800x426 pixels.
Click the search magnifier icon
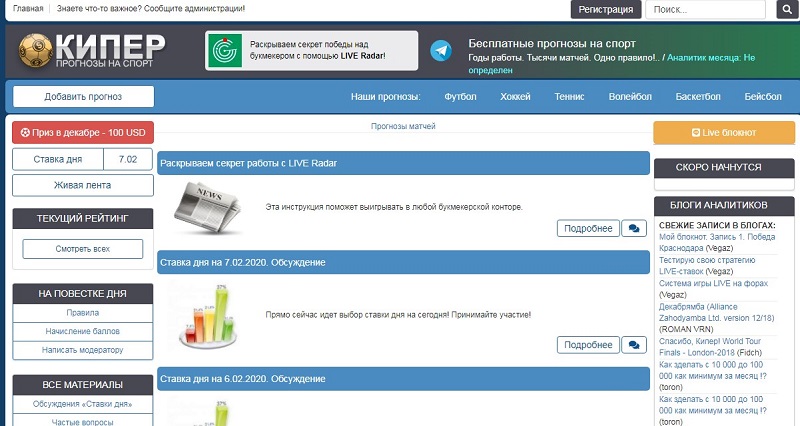click(784, 10)
